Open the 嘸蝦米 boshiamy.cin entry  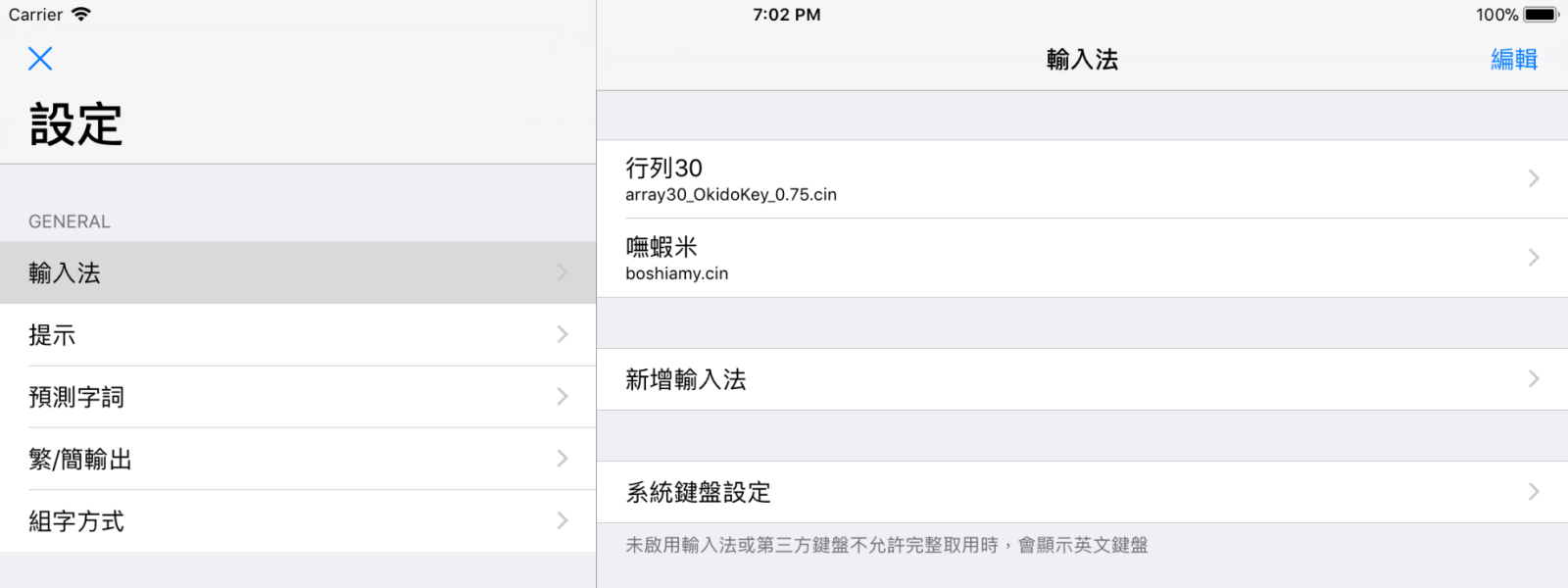[x=1082, y=258]
